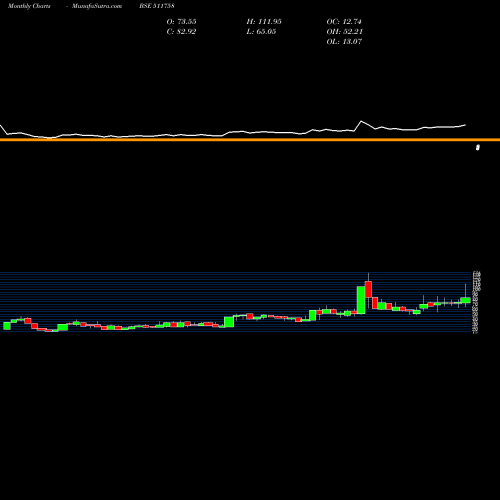This screenshot has width=500, height=500.
Task: Click the tallest green candlestick in the chart
Action: point(361,300)
